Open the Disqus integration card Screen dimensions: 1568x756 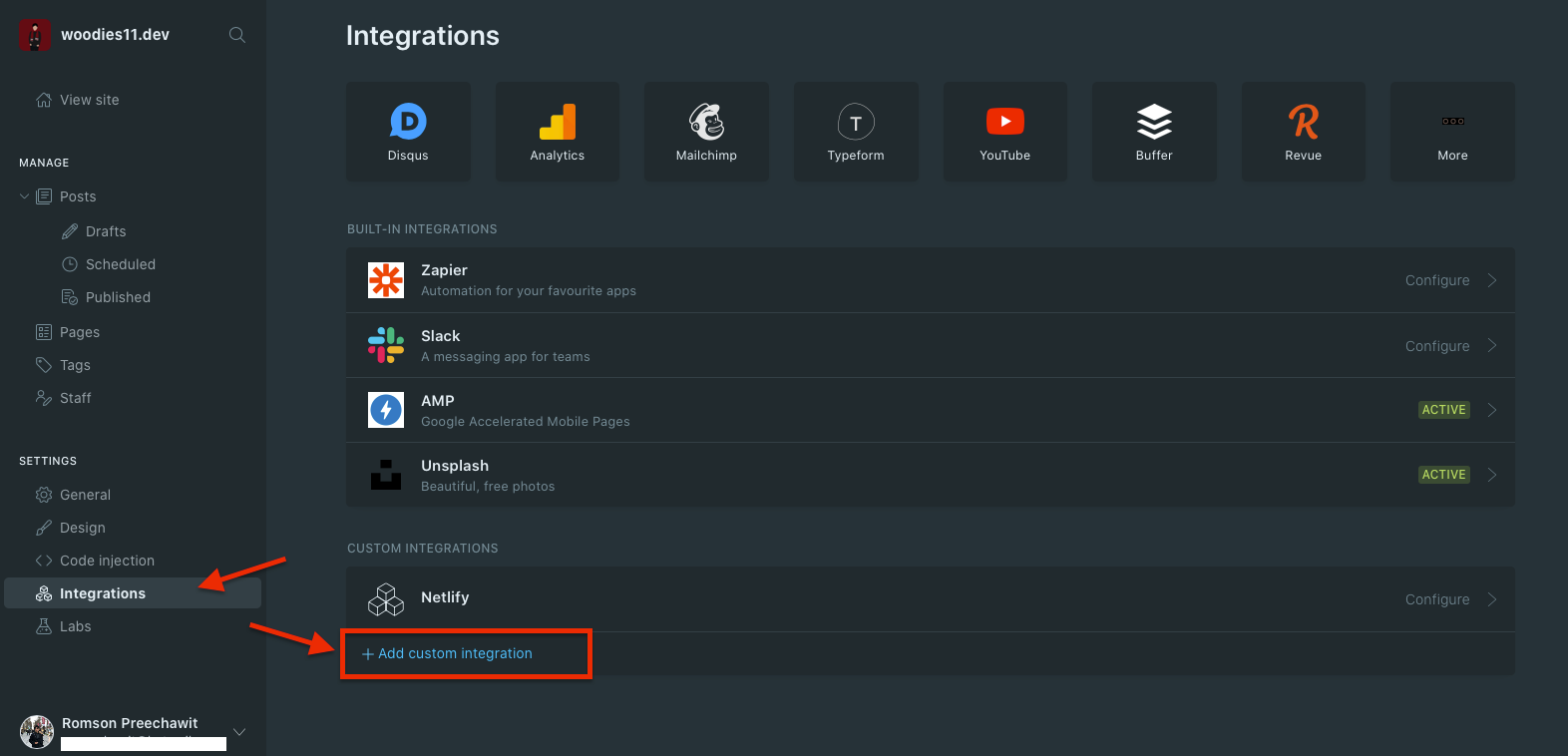(x=408, y=132)
